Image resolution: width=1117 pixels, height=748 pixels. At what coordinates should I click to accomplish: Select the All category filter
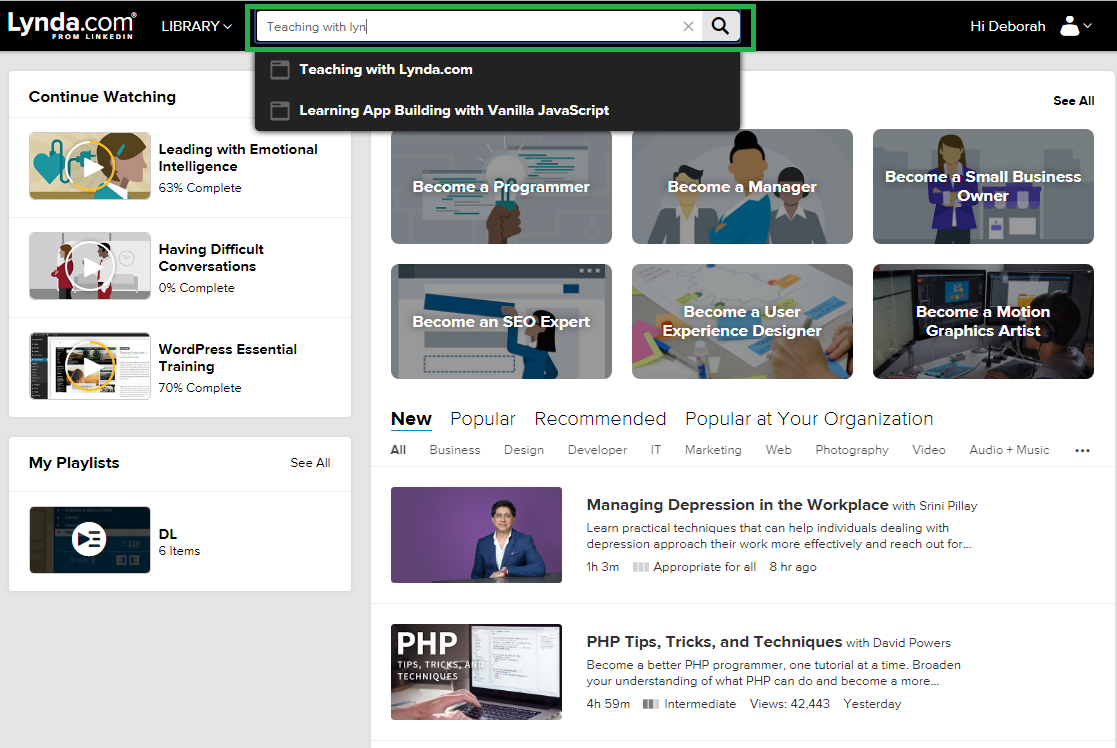point(398,450)
